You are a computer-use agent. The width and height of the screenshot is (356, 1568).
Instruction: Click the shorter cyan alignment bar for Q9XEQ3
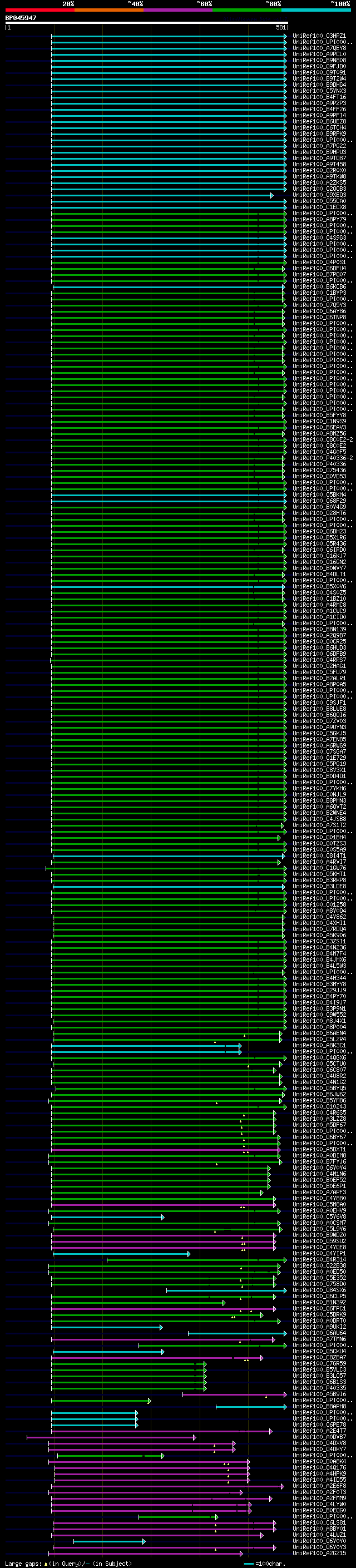(x=162, y=195)
